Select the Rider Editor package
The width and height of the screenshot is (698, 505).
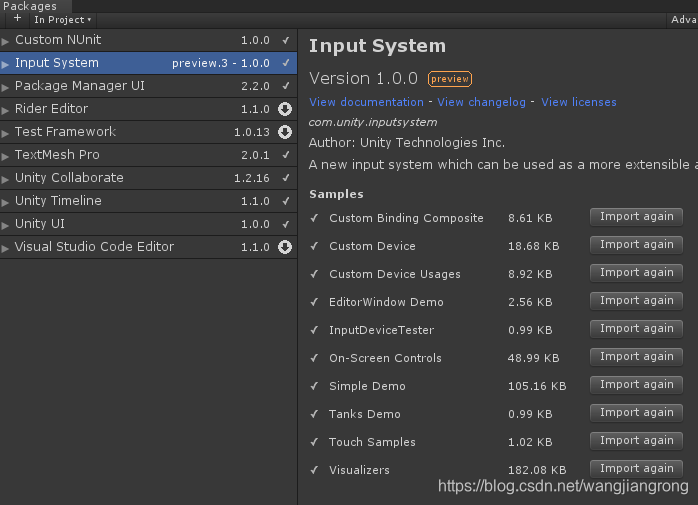click(148, 109)
